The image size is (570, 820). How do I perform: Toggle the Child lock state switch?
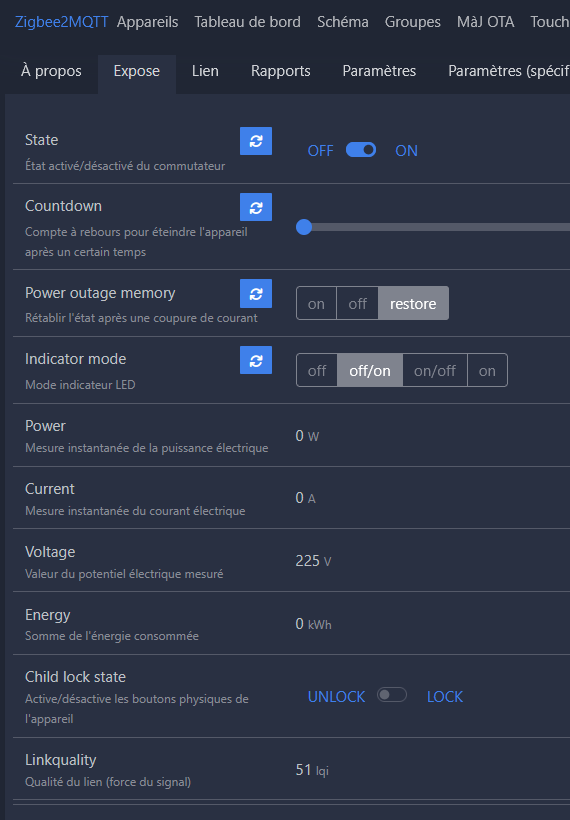pos(392,695)
